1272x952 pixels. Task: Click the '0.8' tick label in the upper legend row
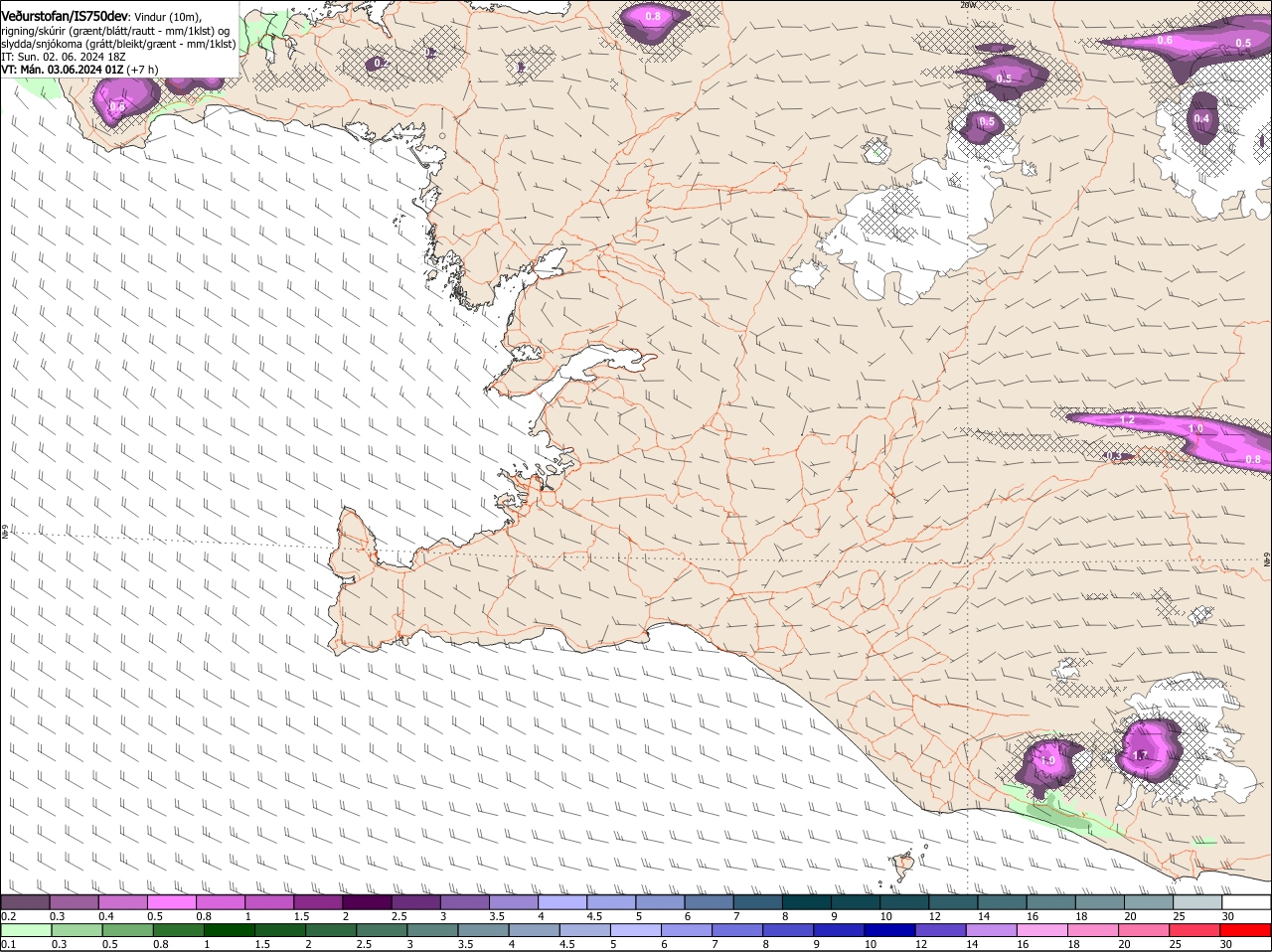coord(204,915)
